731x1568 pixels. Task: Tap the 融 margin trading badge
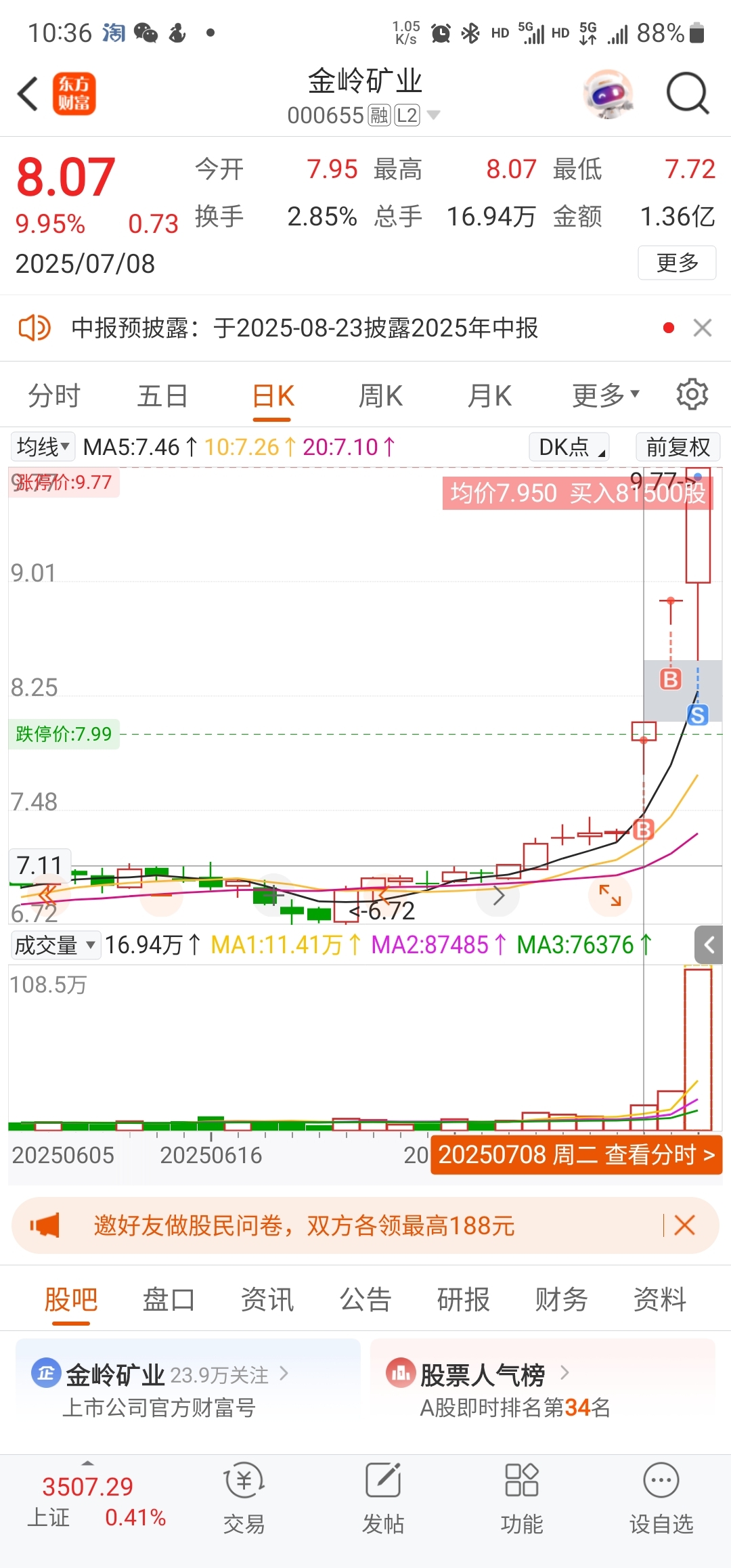point(379,115)
